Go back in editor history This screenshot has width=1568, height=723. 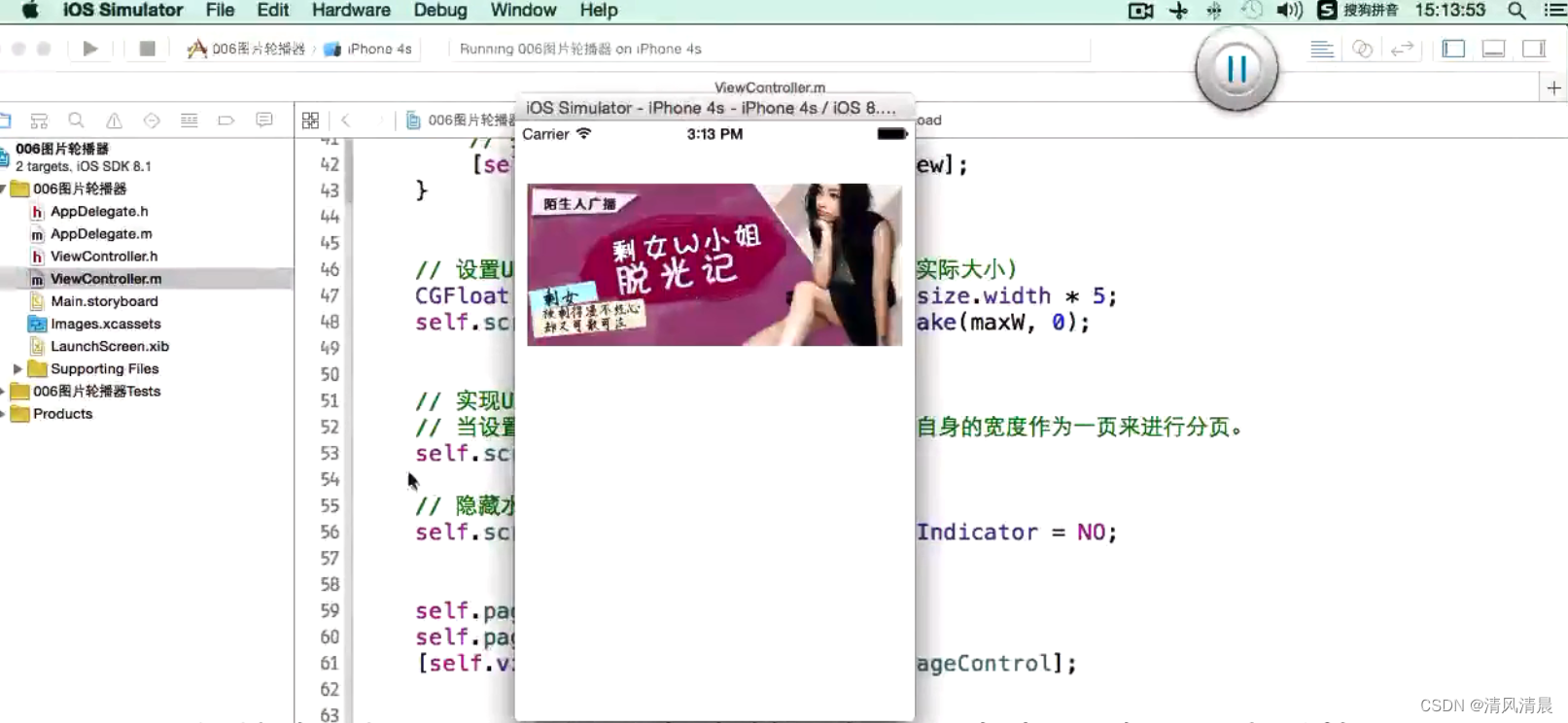click(x=346, y=120)
